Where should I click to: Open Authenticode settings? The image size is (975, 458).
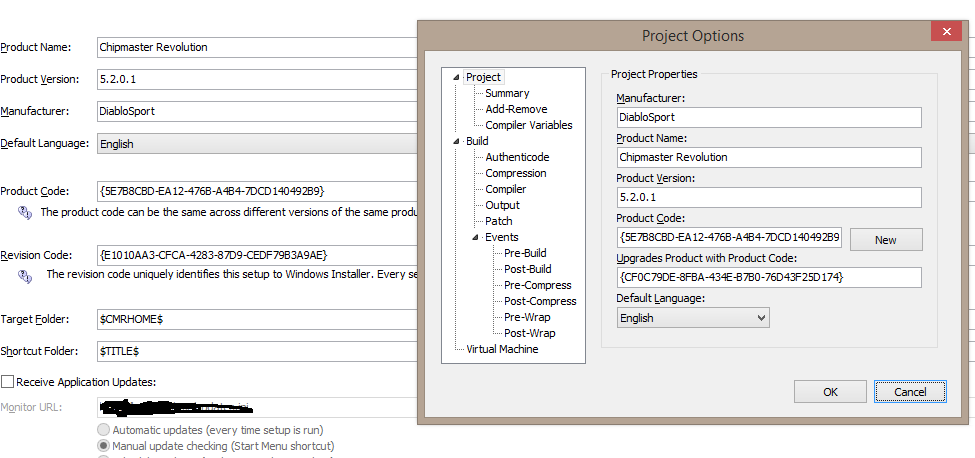point(517,157)
